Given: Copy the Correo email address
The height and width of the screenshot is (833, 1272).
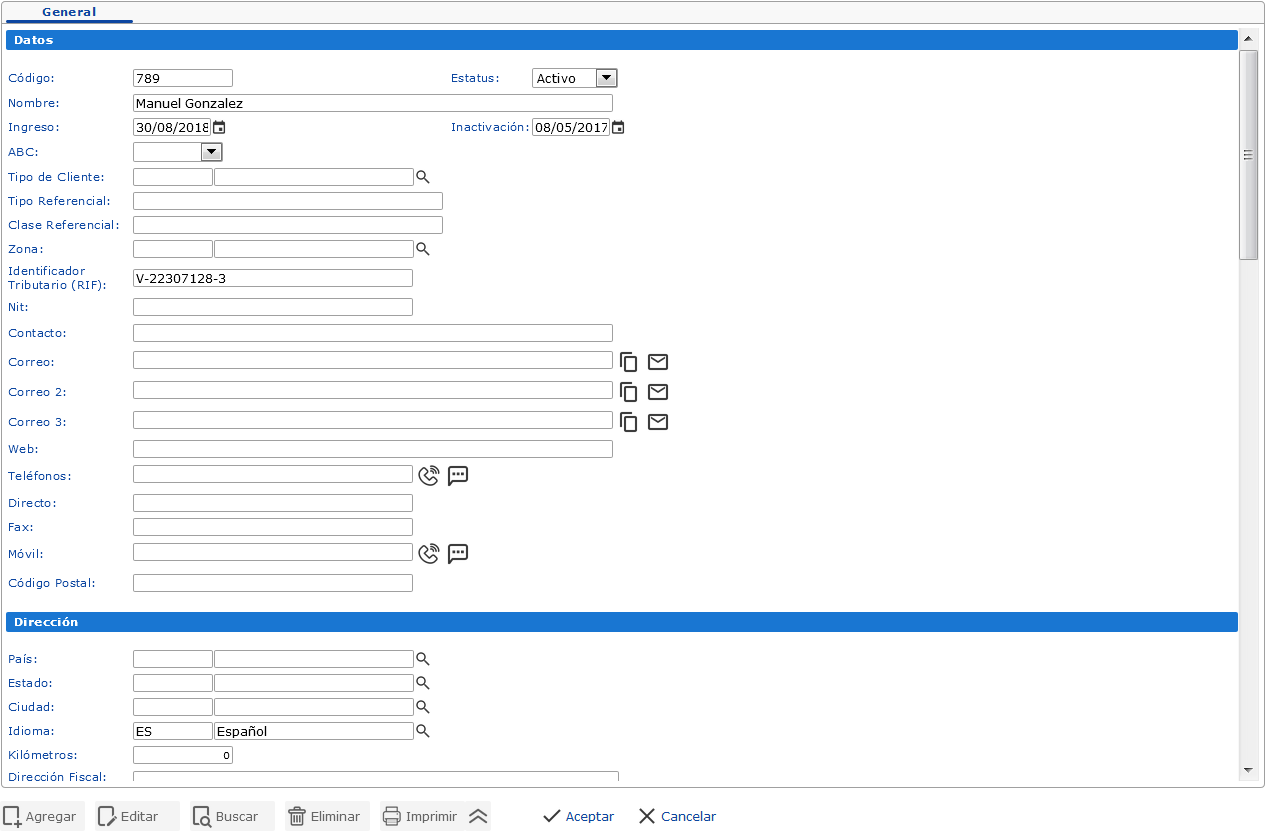Looking at the screenshot, I should tap(629, 362).
